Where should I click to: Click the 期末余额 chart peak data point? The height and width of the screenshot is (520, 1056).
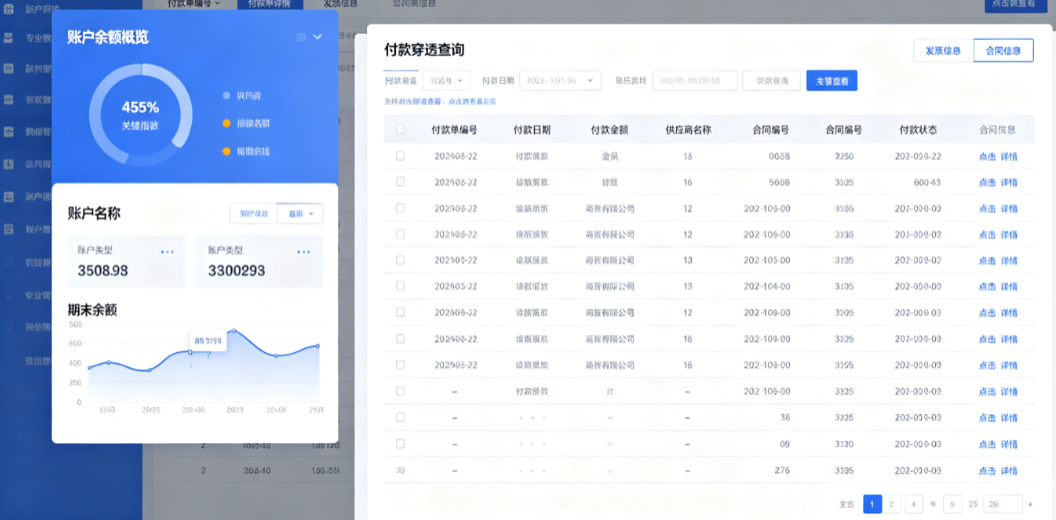click(234, 331)
